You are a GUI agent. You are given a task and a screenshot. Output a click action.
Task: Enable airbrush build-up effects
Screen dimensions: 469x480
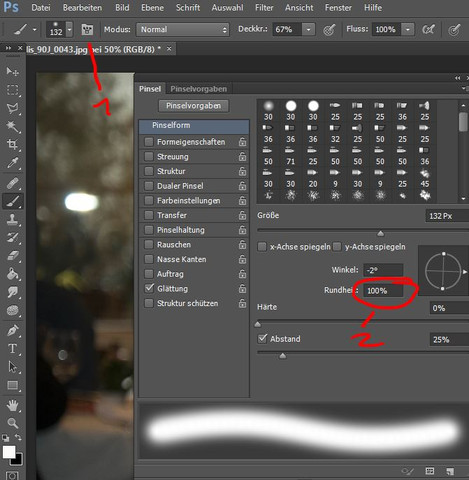tap(428, 30)
